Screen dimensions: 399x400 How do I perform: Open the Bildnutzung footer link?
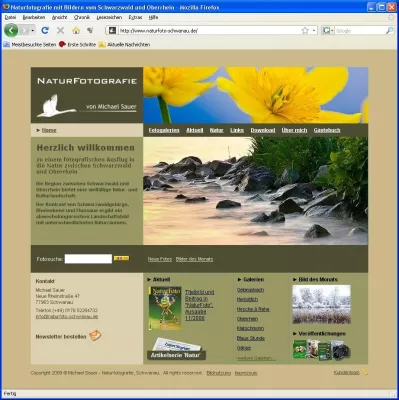click(x=219, y=373)
